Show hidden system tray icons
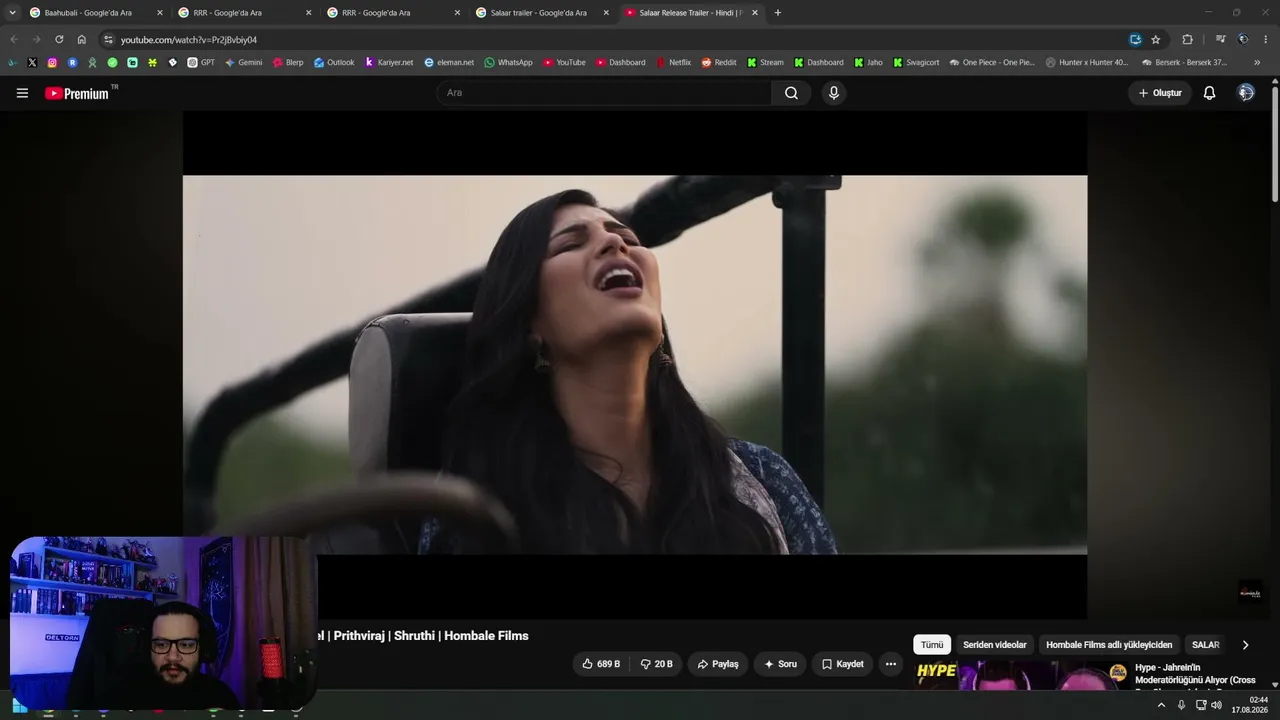Screen dimensions: 1280x720 (x=1161, y=705)
